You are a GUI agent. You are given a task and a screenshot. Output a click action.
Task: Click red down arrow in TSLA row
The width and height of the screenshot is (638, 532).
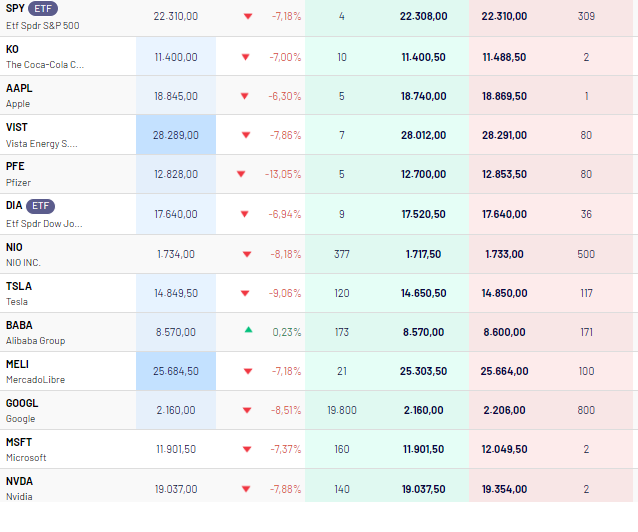245,293
